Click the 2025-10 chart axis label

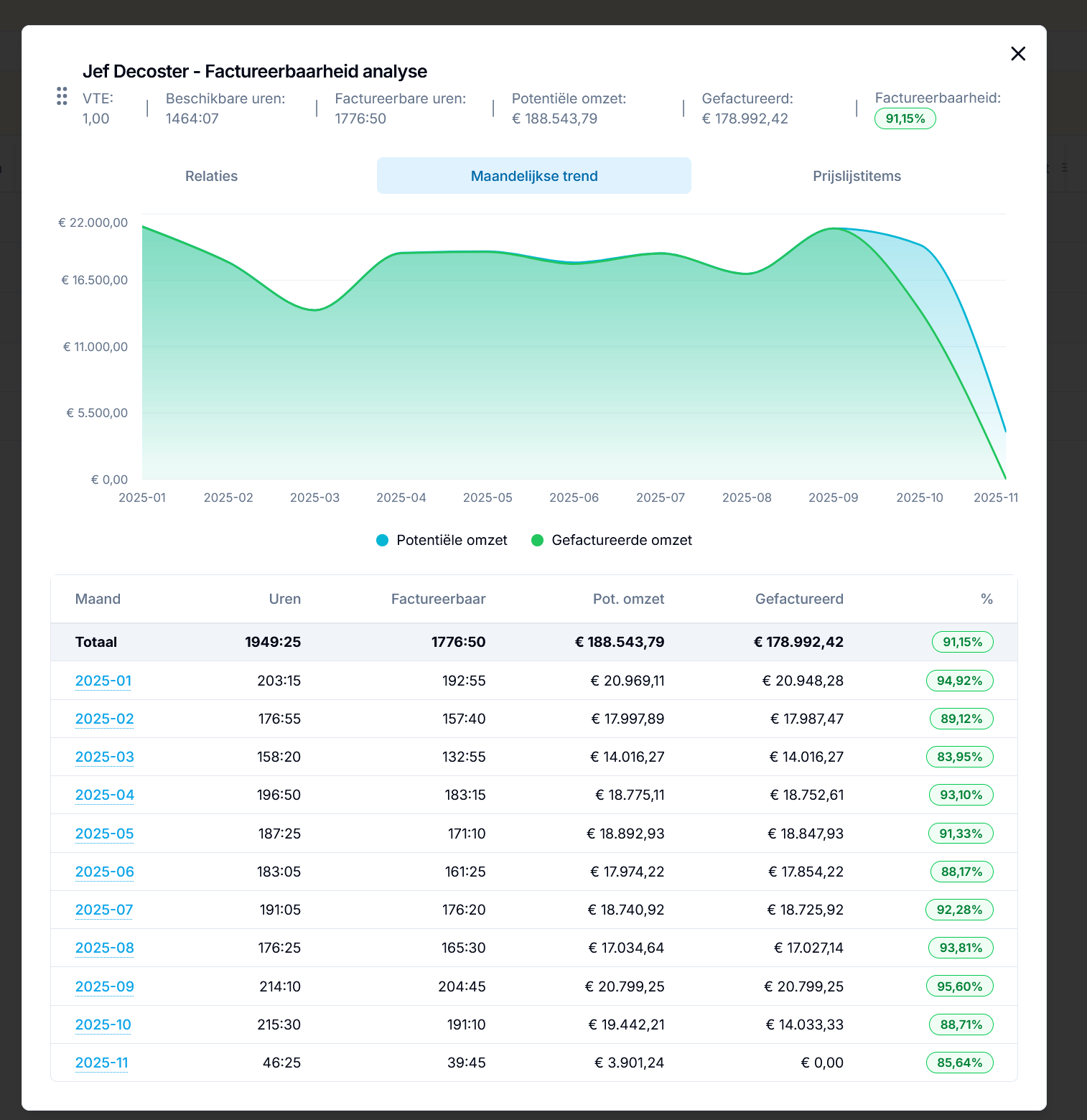coord(920,498)
